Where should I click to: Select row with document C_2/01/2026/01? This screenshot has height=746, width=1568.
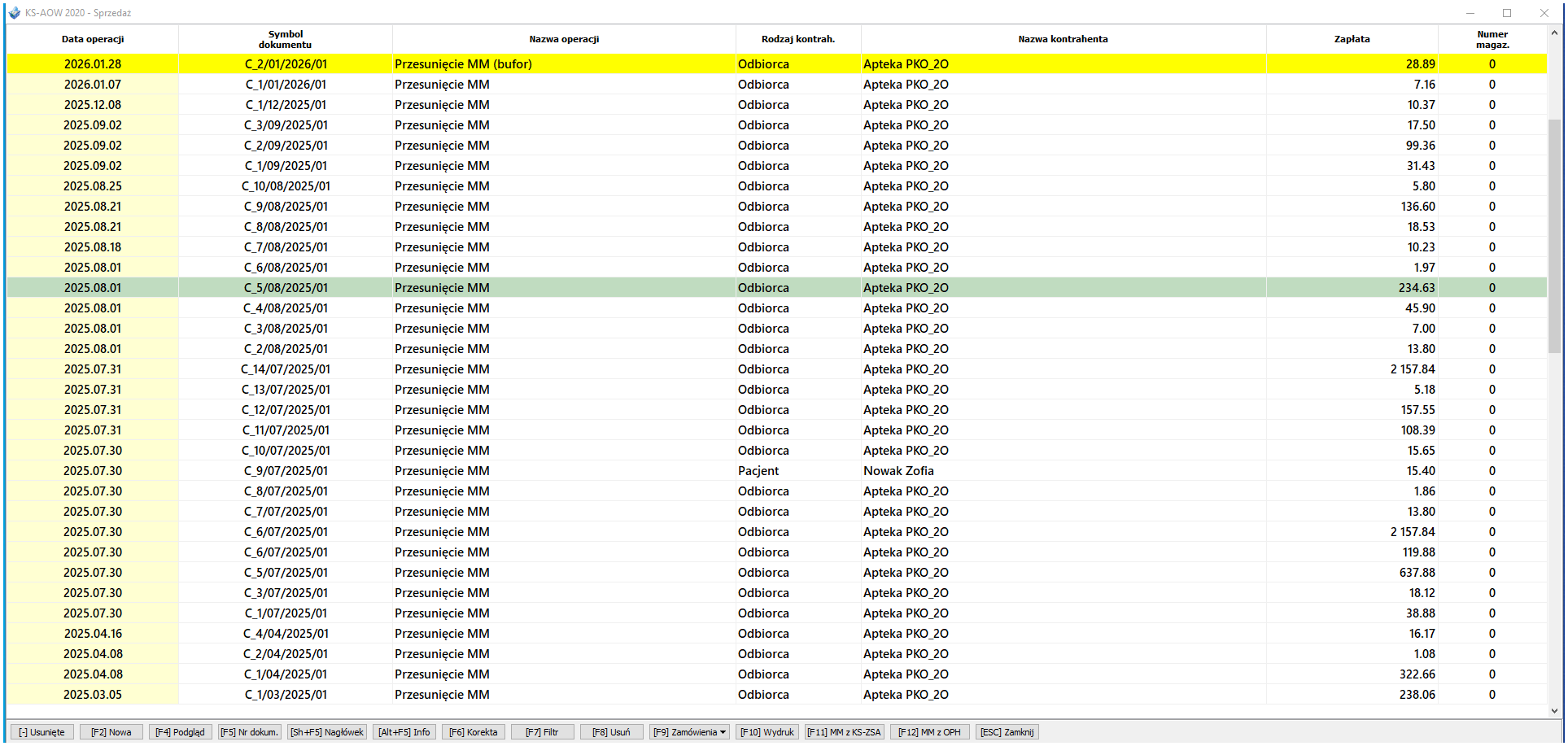coord(286,64)
